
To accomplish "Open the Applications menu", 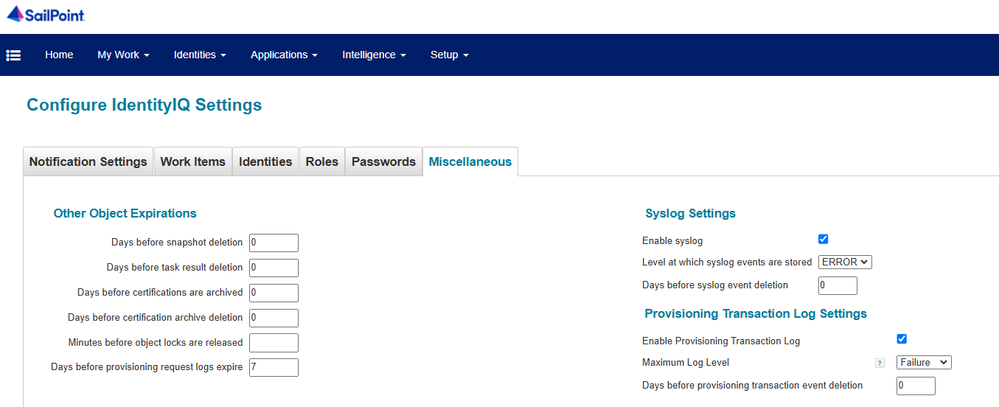I will click(x=284, y=54).
